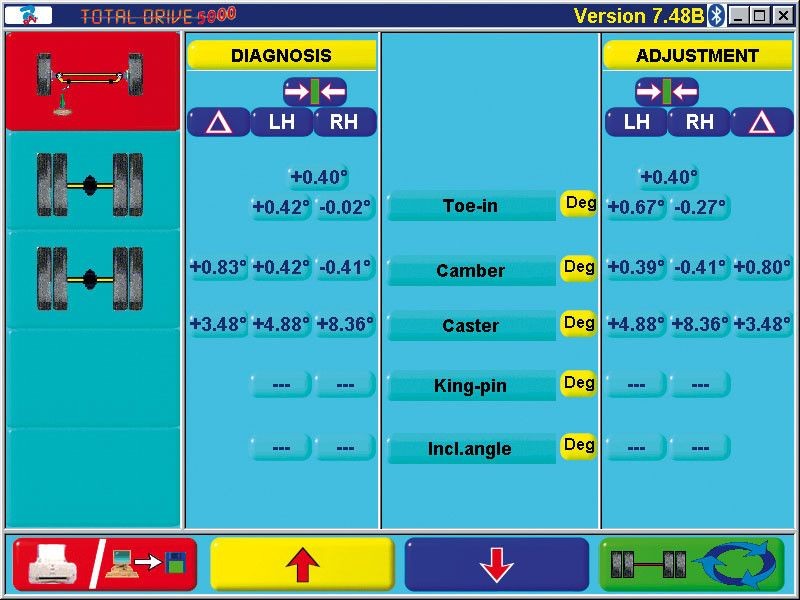
Task: Click the Incl.angle parameter label
Action: (471, 449)
